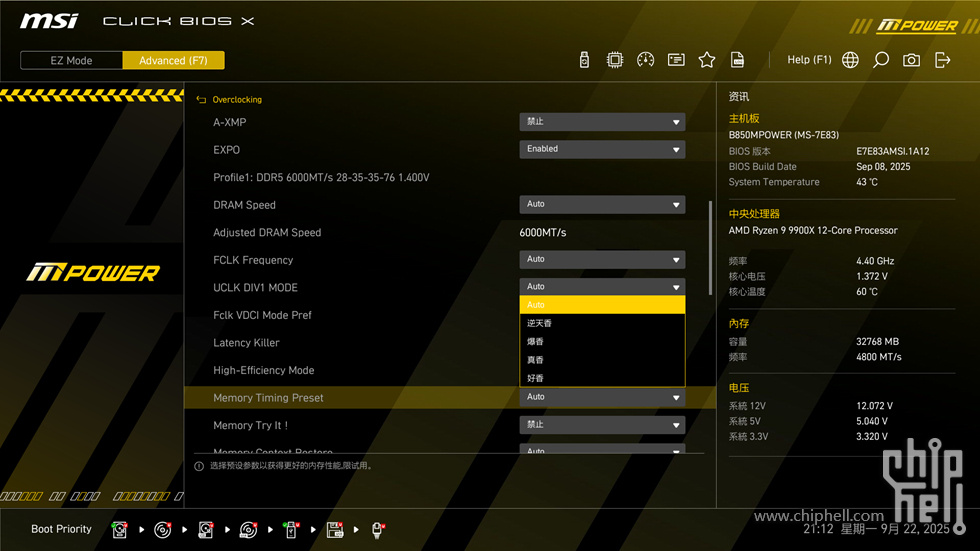Open the CPU chip info icon

(614, 60)
